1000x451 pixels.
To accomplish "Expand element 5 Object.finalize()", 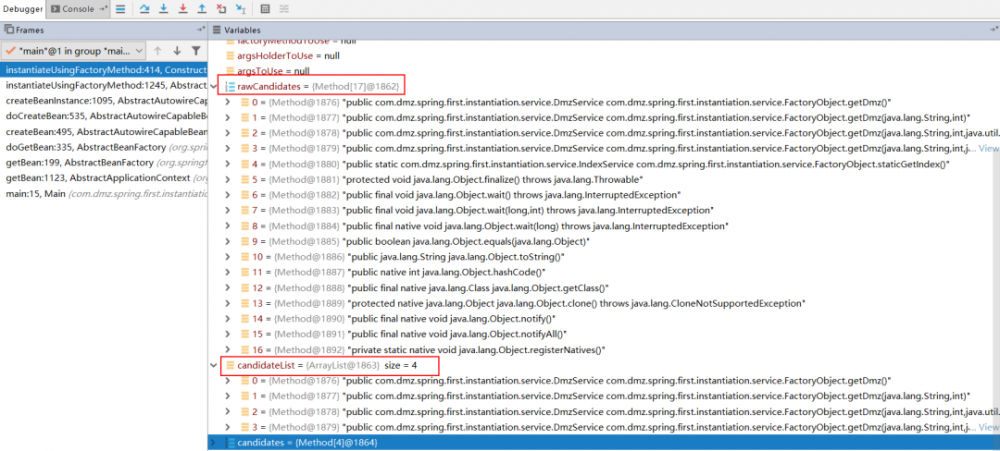I will click(x=229, y=179).
